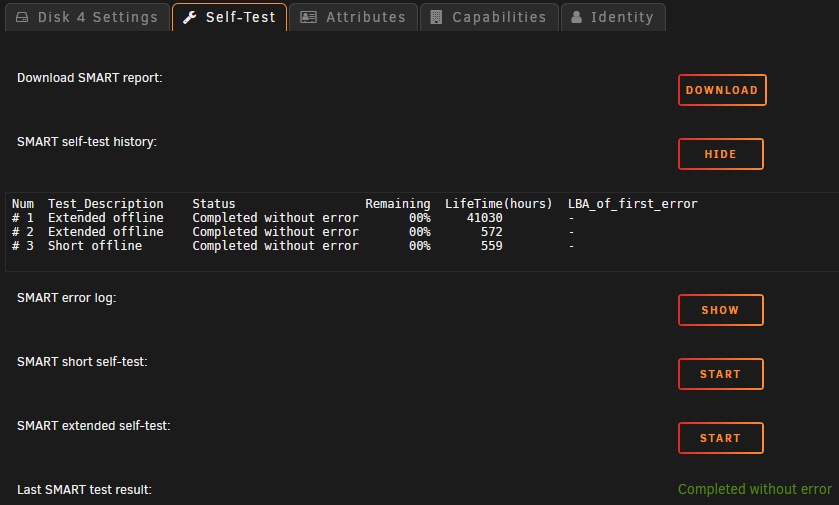Click the building icon on Capabilities tab

pyautogui.click(x=436, y=18)
